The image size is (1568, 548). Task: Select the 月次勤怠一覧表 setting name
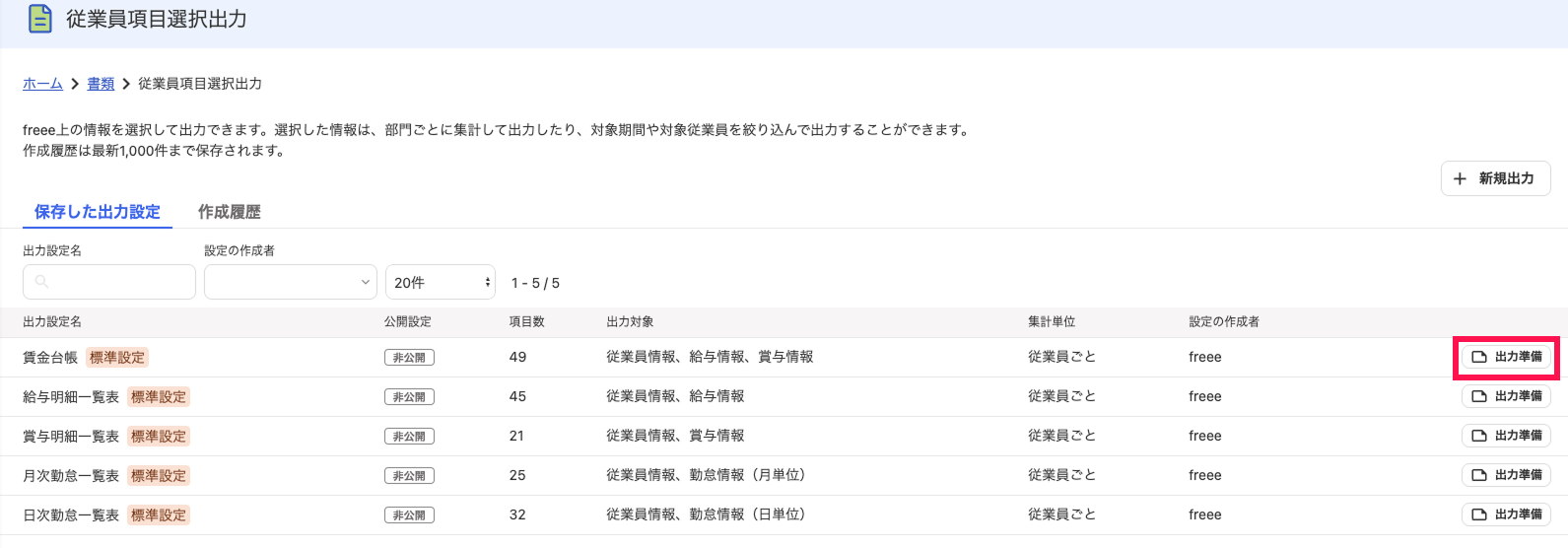(x=71, y=476)
